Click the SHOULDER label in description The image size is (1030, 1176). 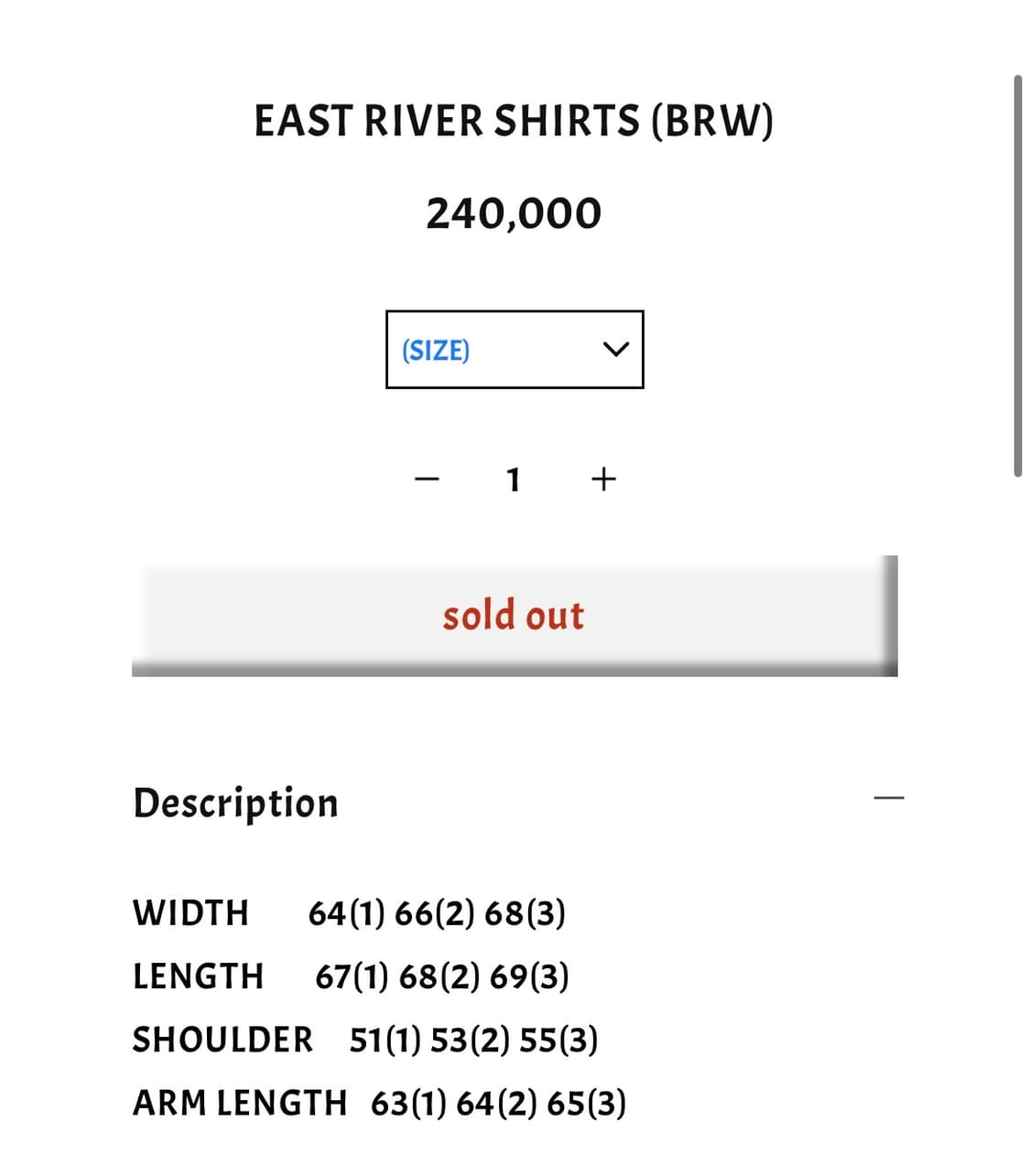pyautogui.click(x=222, y=1040)
